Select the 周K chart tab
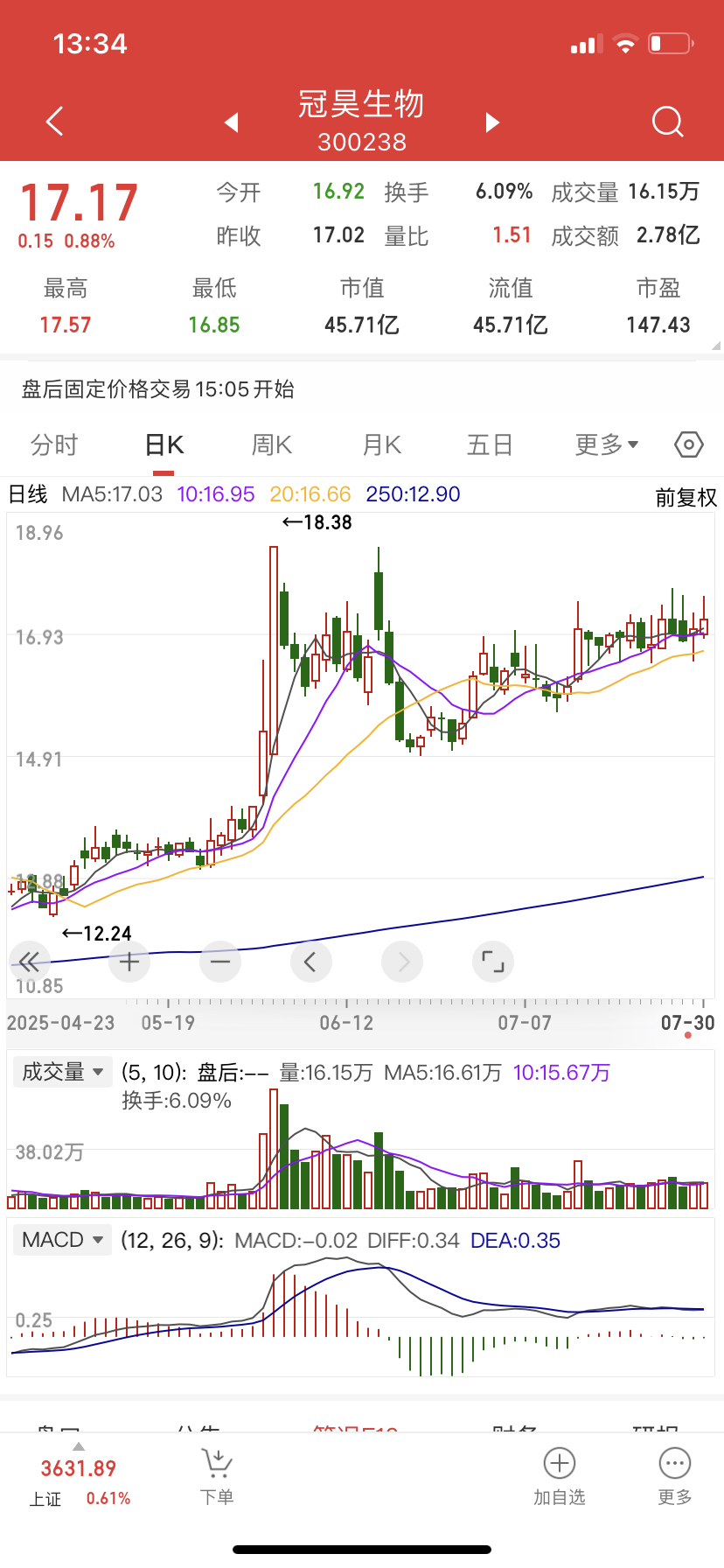 click(272, 445)
